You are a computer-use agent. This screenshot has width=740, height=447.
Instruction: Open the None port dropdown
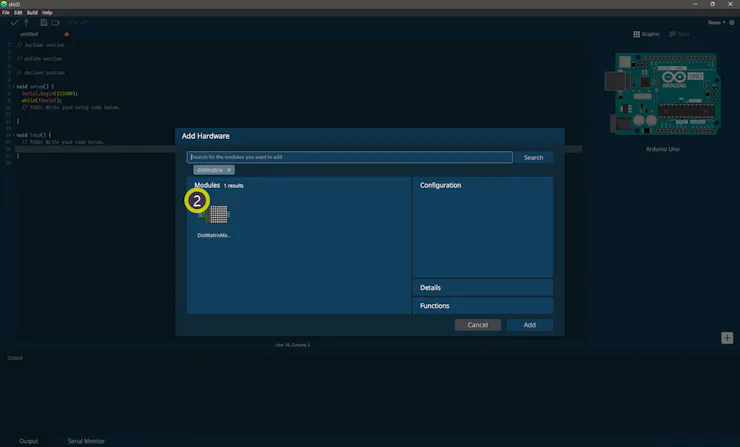point(716,22)
